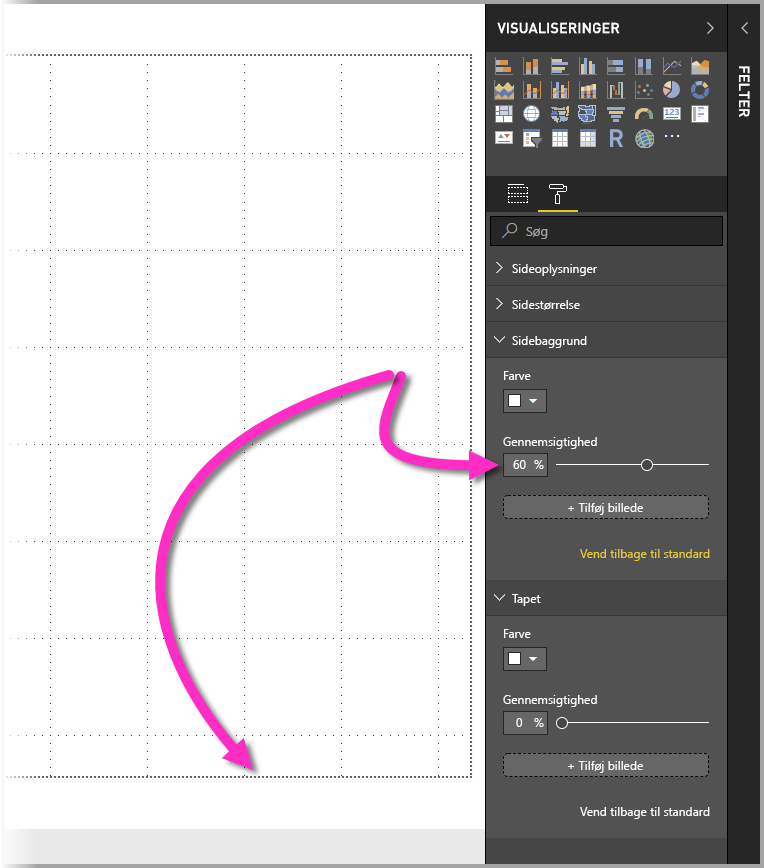Open Farve color dropdown under Sidebaggrund
Viewport: 764px width, 868px height.
tap(524, 401)
